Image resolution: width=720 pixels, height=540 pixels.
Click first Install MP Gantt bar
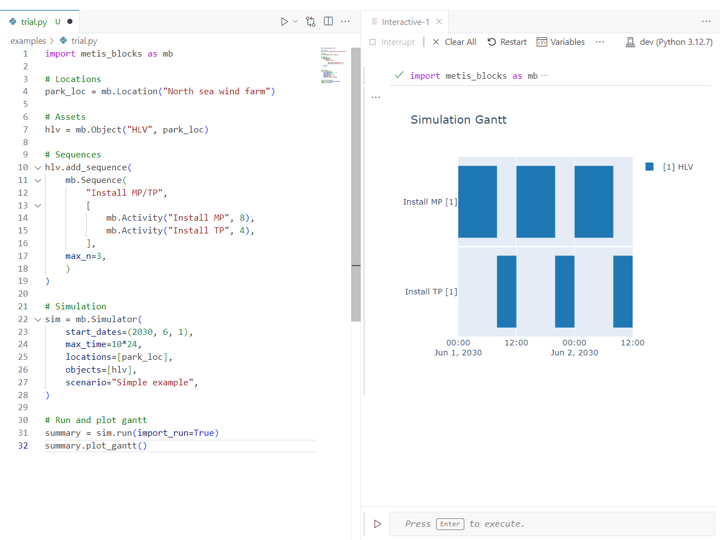click(478, 202)
